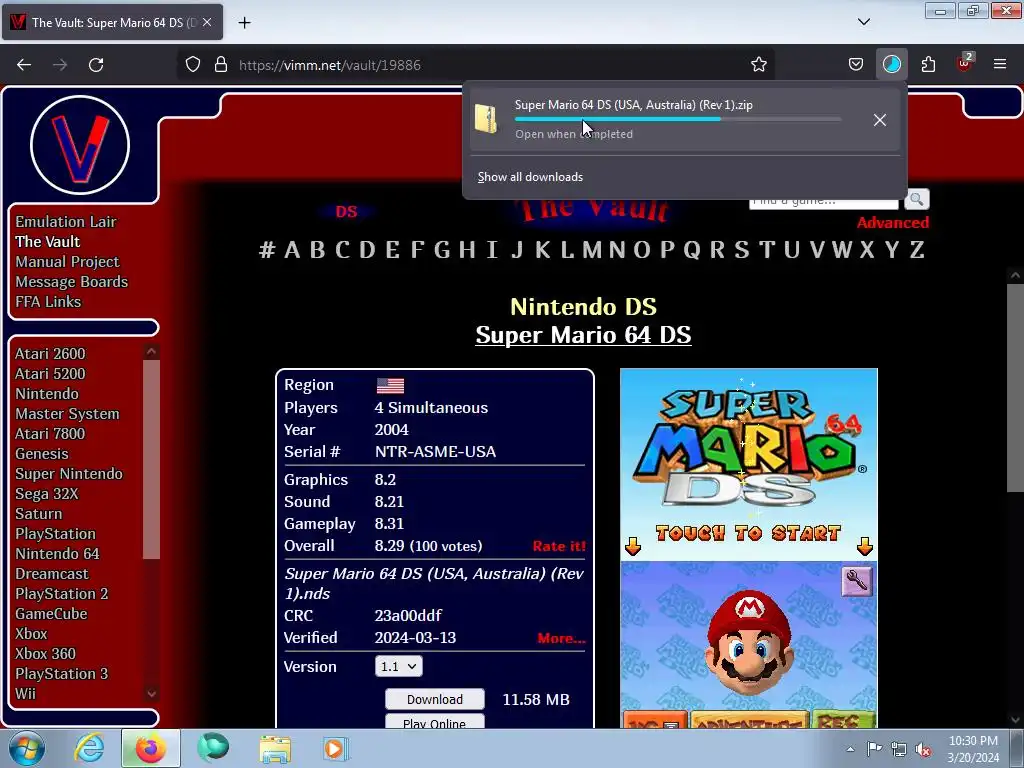This screenshot has height=768, width=1024.
Task: Open tracking protection shield icon
Action: tap(193, 65)
